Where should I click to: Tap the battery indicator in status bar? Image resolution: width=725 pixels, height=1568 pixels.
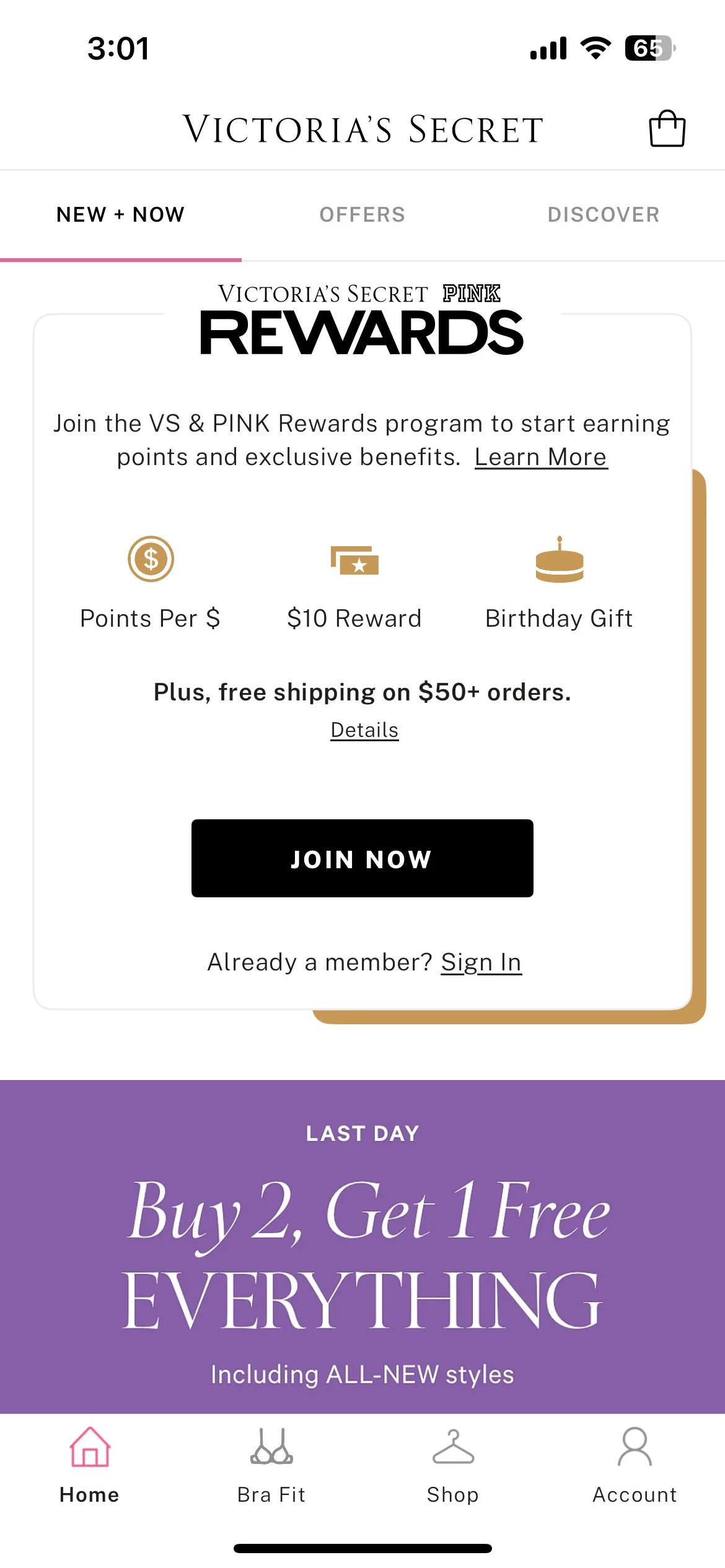pyautogui.click(x=650, y=48)
